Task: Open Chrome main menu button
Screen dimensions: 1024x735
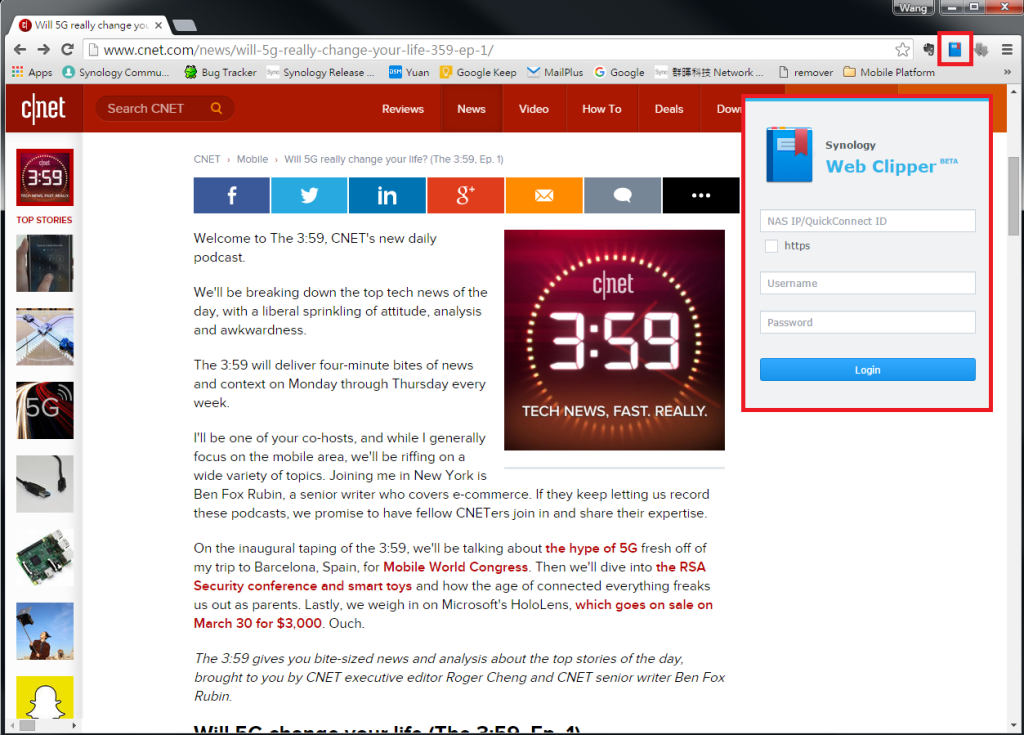Action: (x=1007, y=50)
